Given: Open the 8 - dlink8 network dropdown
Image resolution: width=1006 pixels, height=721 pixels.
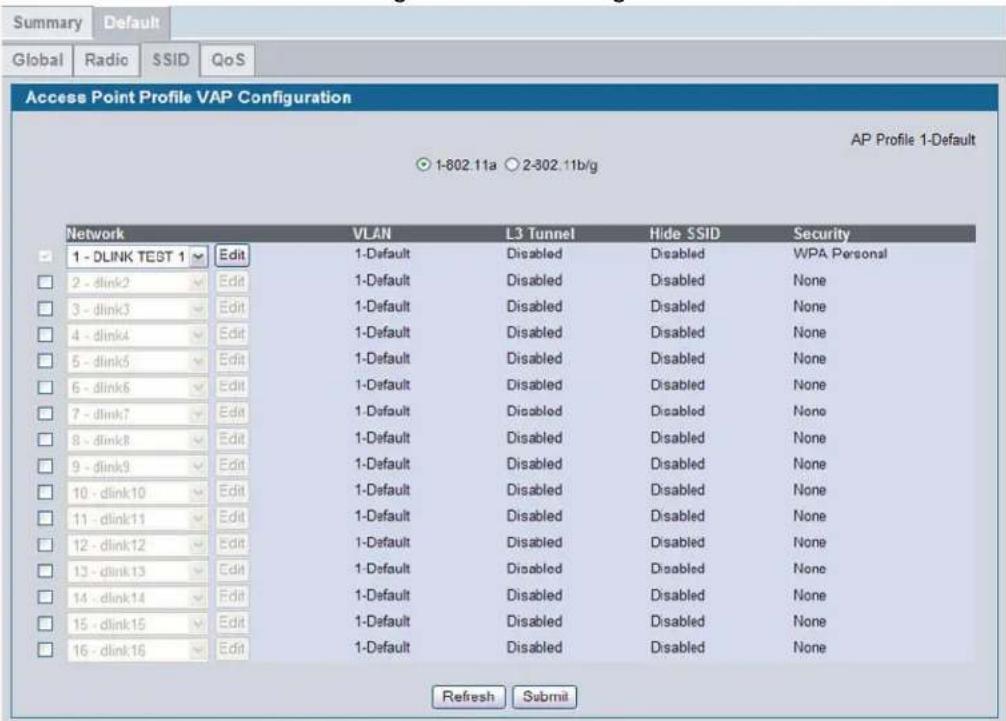Looking at the screenshot, I should (x=137, y=440).
